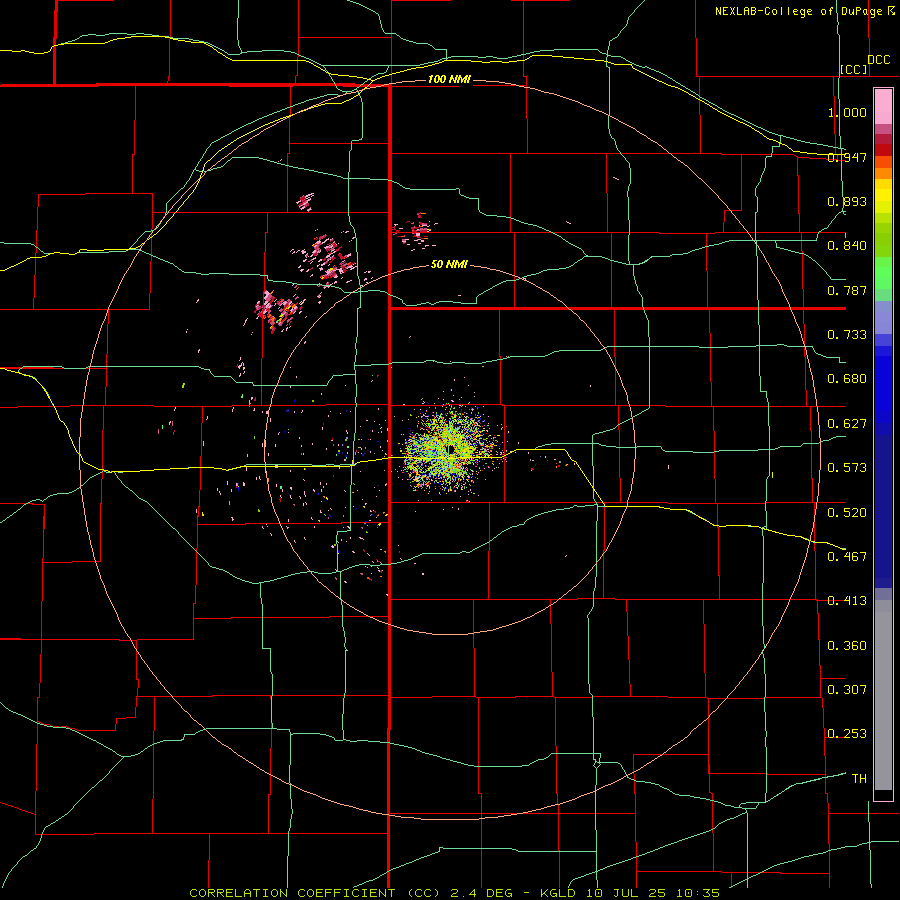Click the Correlation Coefficient product caption
Screen dimensions: 900x900
point(454,893)
